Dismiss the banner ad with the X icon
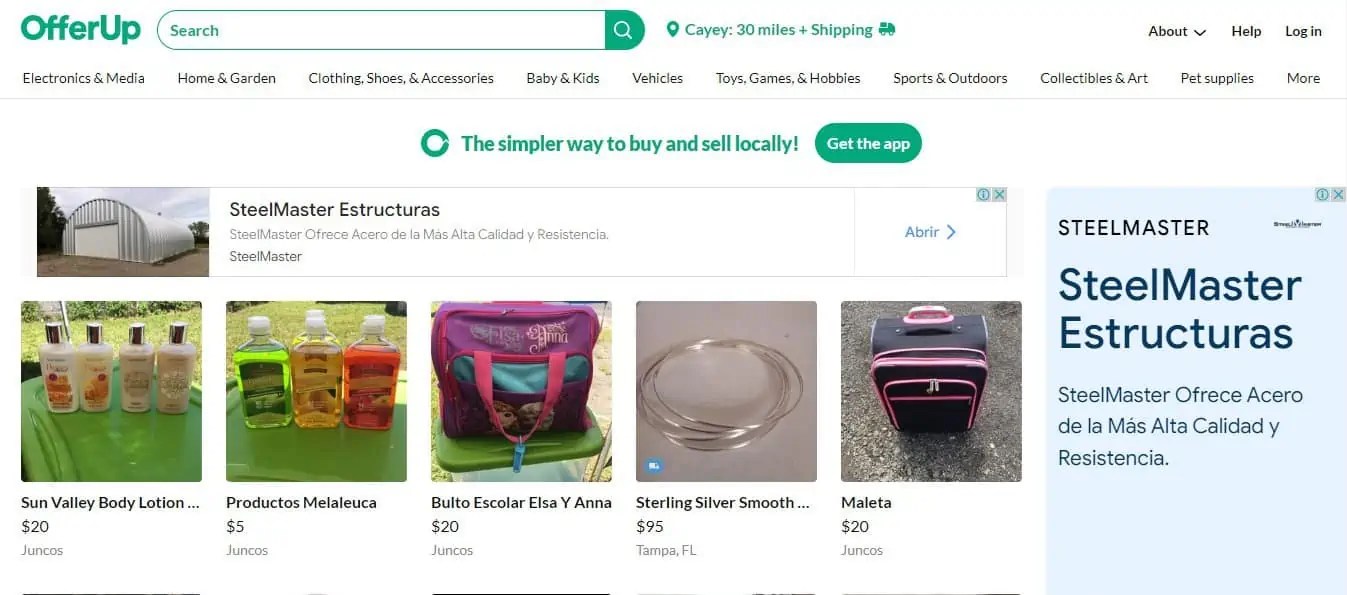Viewport: 1347px width, 595px height. pyautogui.click(x=999, y=194)
